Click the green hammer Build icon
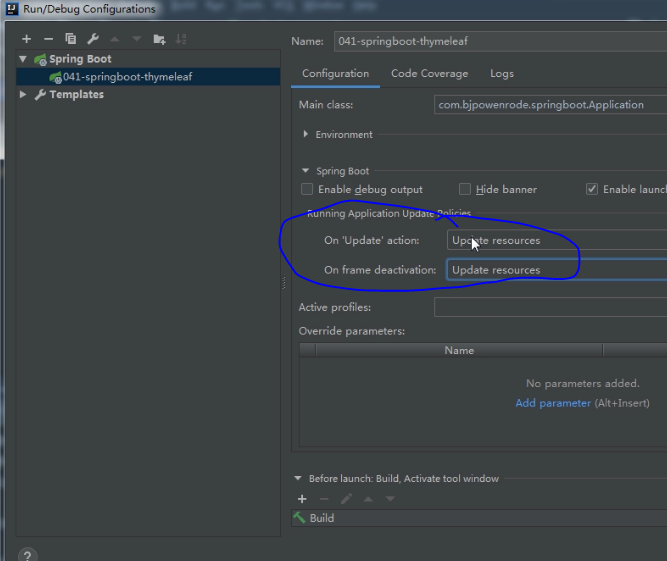Image resolution: width=667 pixels, height=561 pixels. pyautogui.click(x=299, y=518)
